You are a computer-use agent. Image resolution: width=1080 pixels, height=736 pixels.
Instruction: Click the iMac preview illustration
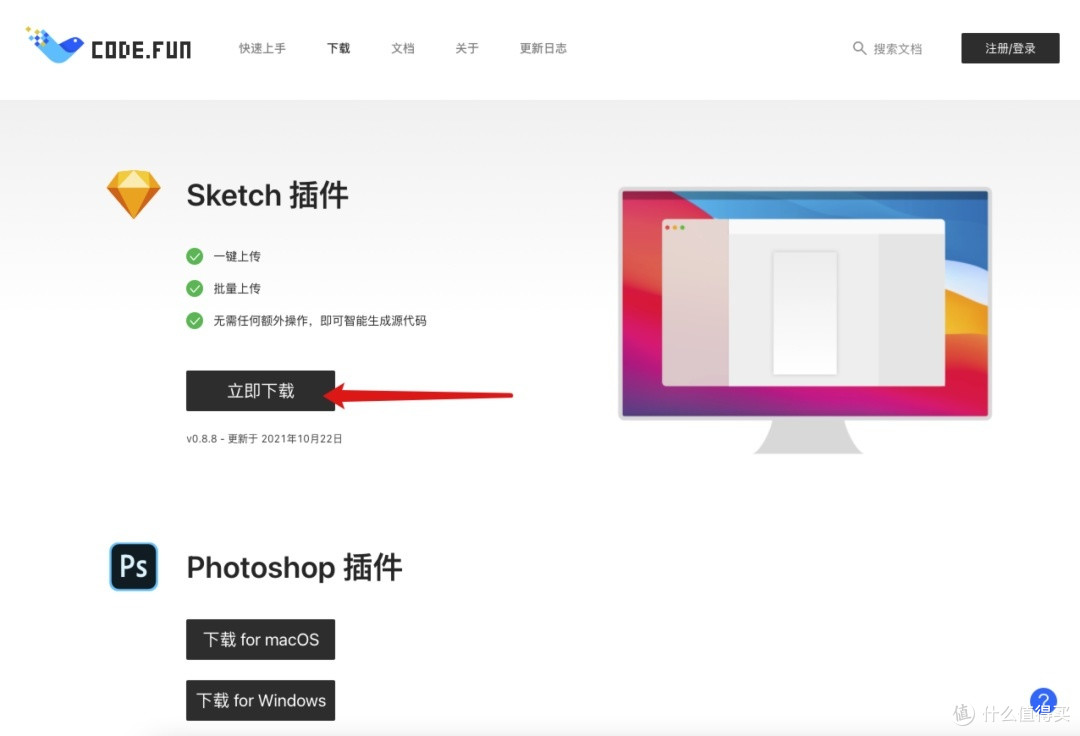tap(804, 321)
